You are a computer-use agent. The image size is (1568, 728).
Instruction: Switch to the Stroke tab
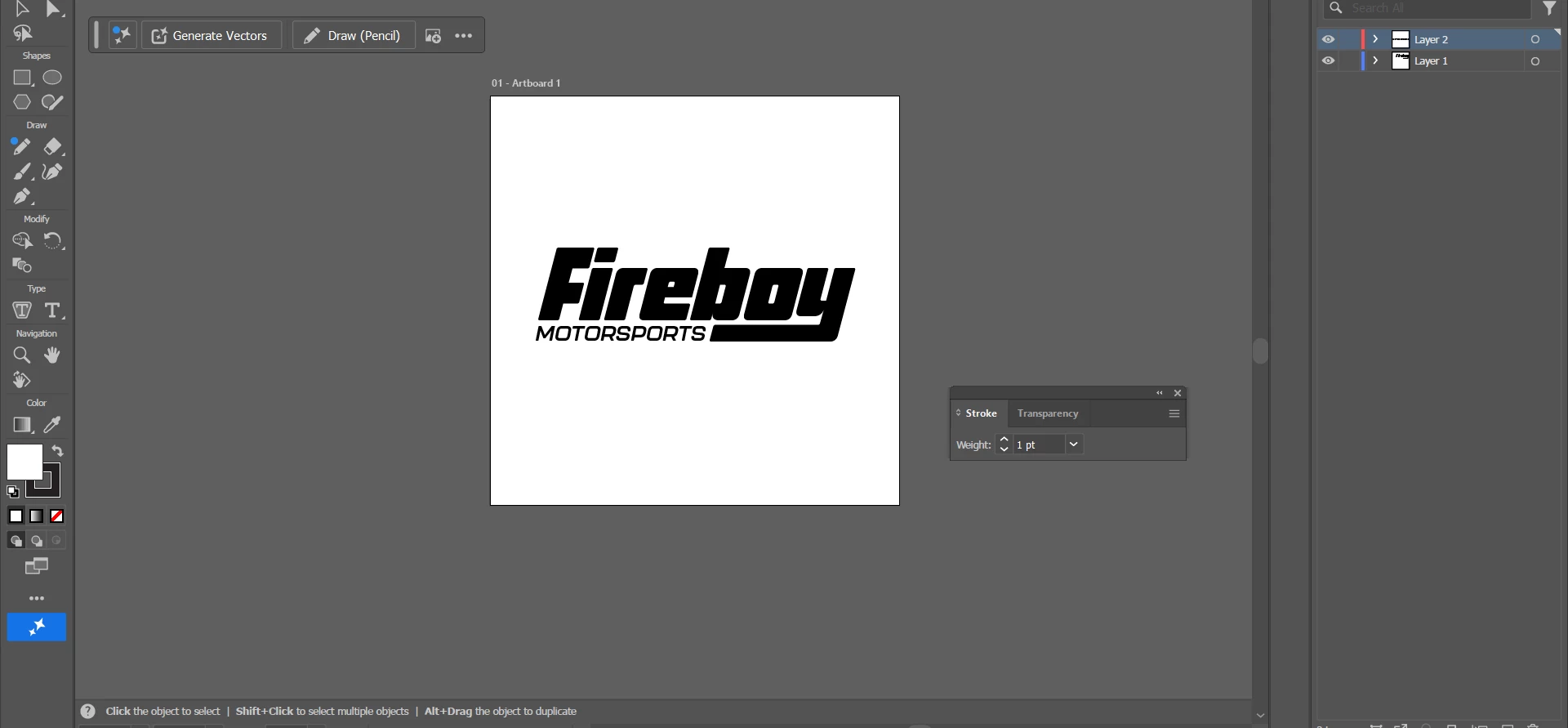pyautogui.click(x=981, y=413)
